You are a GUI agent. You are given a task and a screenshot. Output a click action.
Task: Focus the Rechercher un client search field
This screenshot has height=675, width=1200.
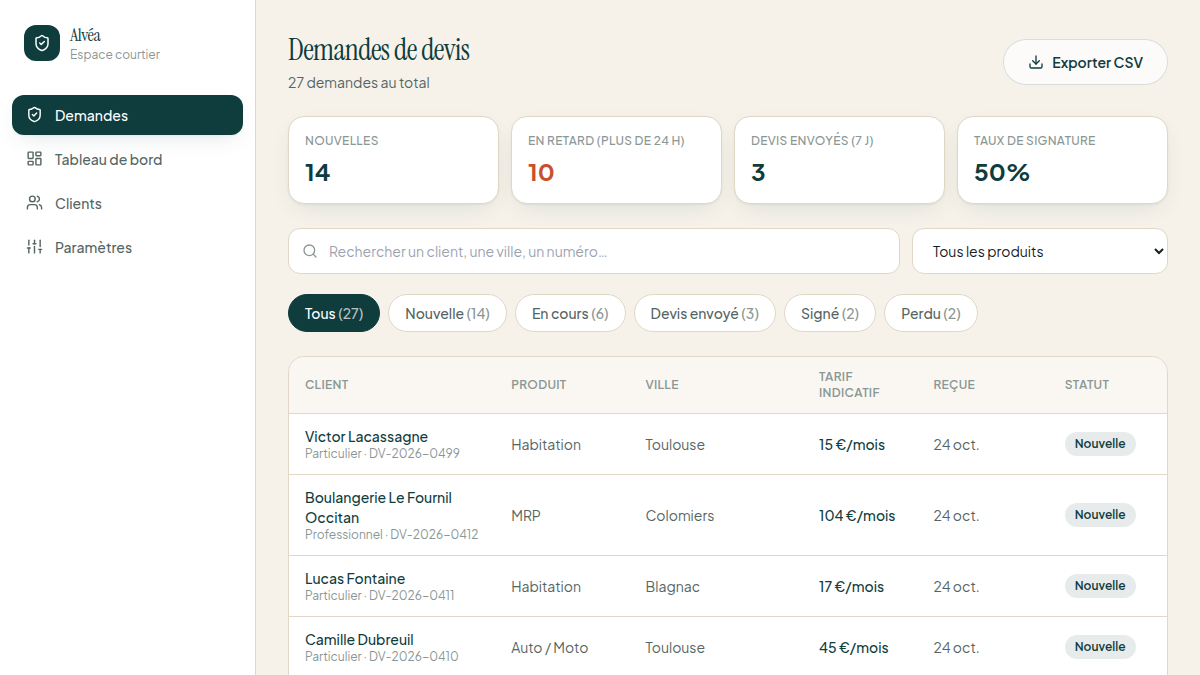click(594, 251)
